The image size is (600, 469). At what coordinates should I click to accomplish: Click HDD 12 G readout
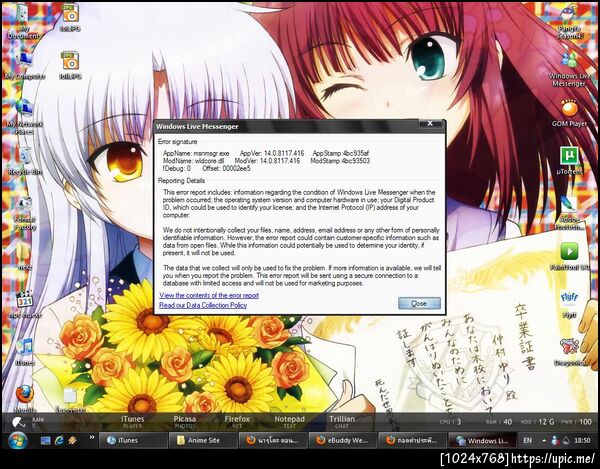click(x=538, y=422)
